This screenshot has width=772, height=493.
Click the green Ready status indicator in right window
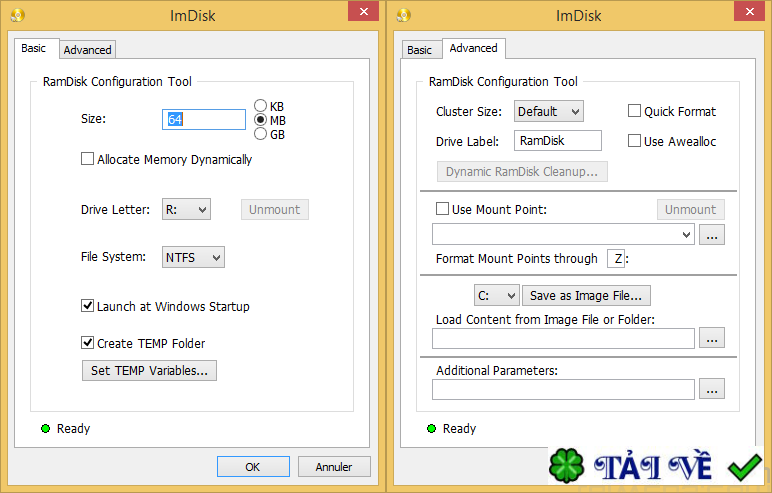click(431, 428)
